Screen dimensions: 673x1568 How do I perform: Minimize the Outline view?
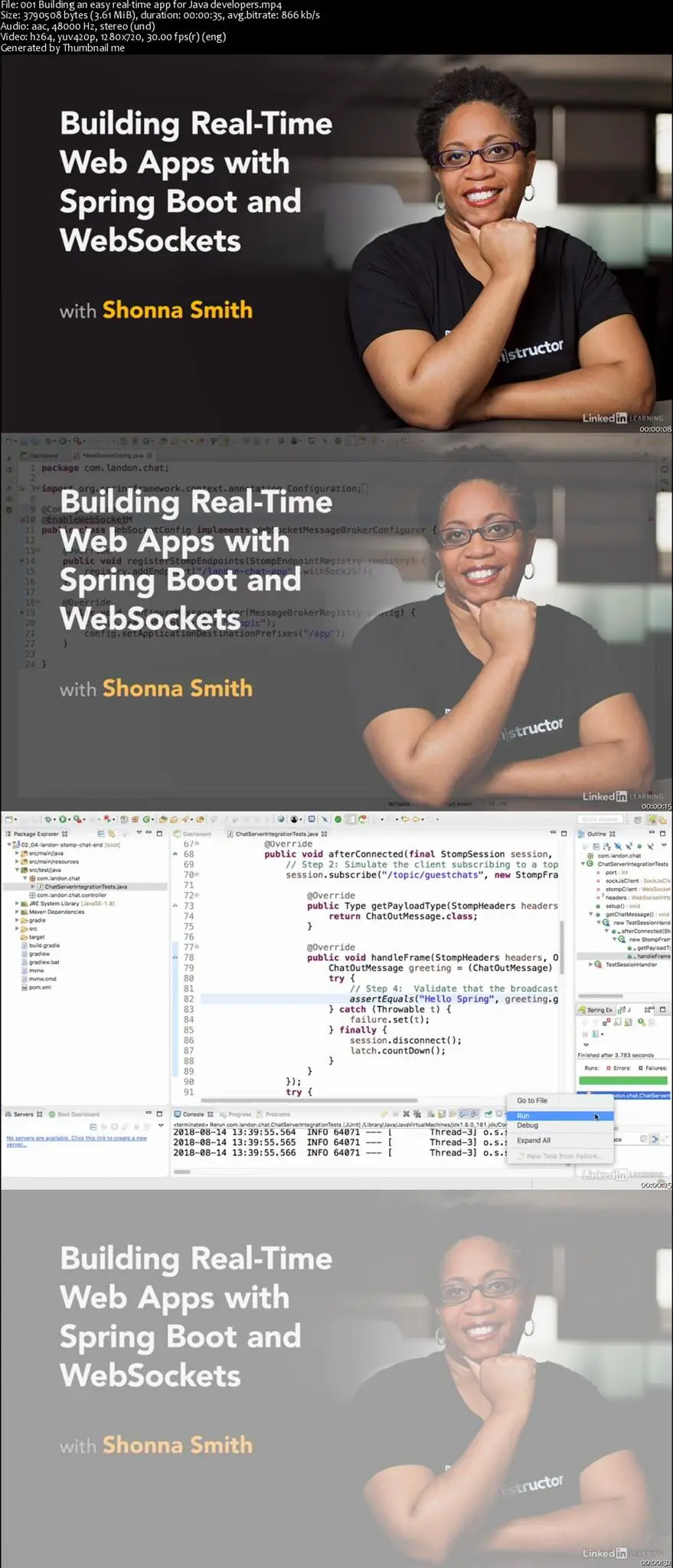[652, 833]
